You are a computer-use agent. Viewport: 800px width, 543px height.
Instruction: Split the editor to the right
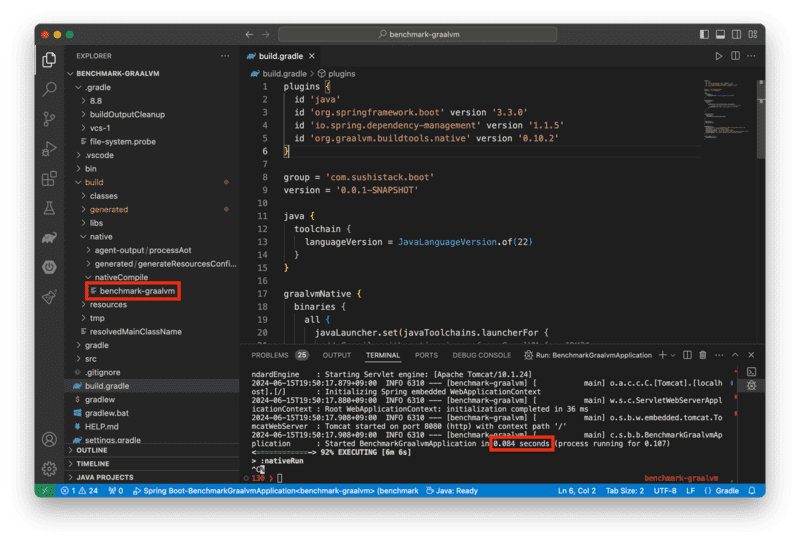click(x=735, y=56)
